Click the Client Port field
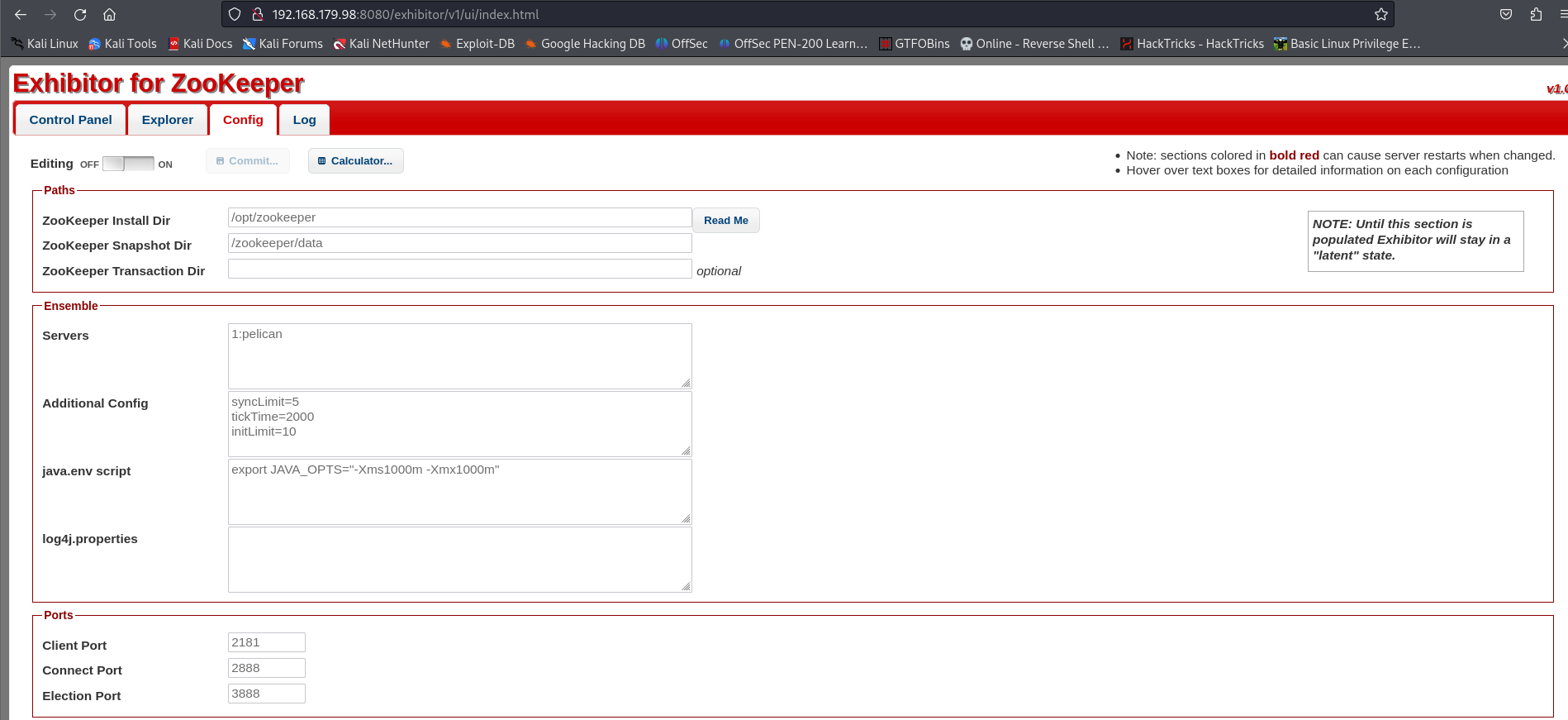The image size is (1568, 720). 266,642
